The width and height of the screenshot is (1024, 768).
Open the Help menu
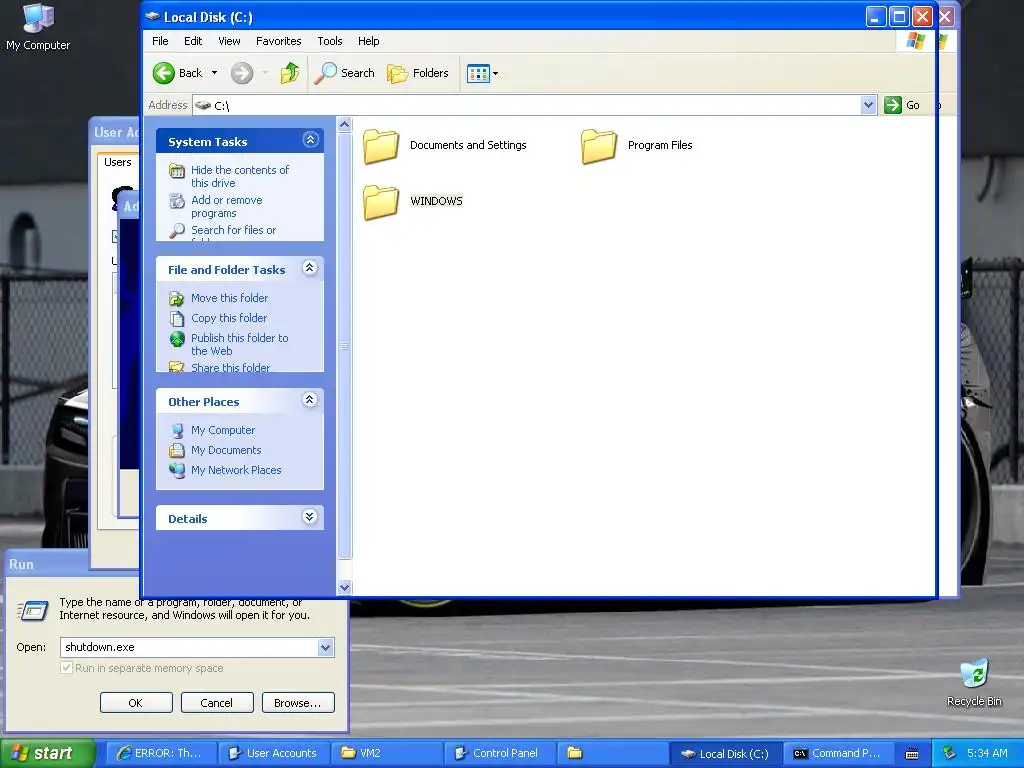368,41
